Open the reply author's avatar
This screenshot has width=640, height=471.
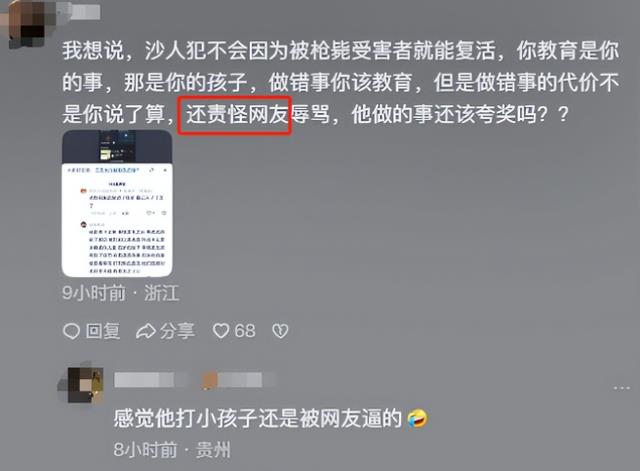point(85,384)
